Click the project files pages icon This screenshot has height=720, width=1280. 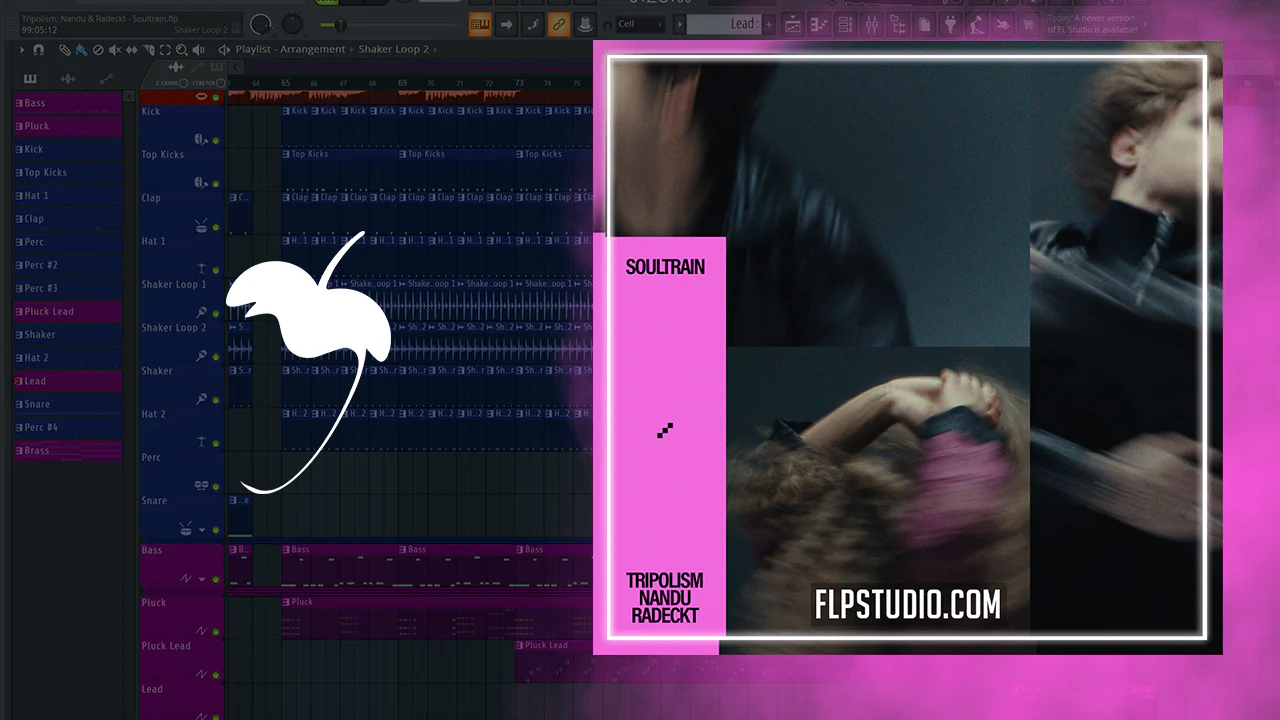(923, 24)
